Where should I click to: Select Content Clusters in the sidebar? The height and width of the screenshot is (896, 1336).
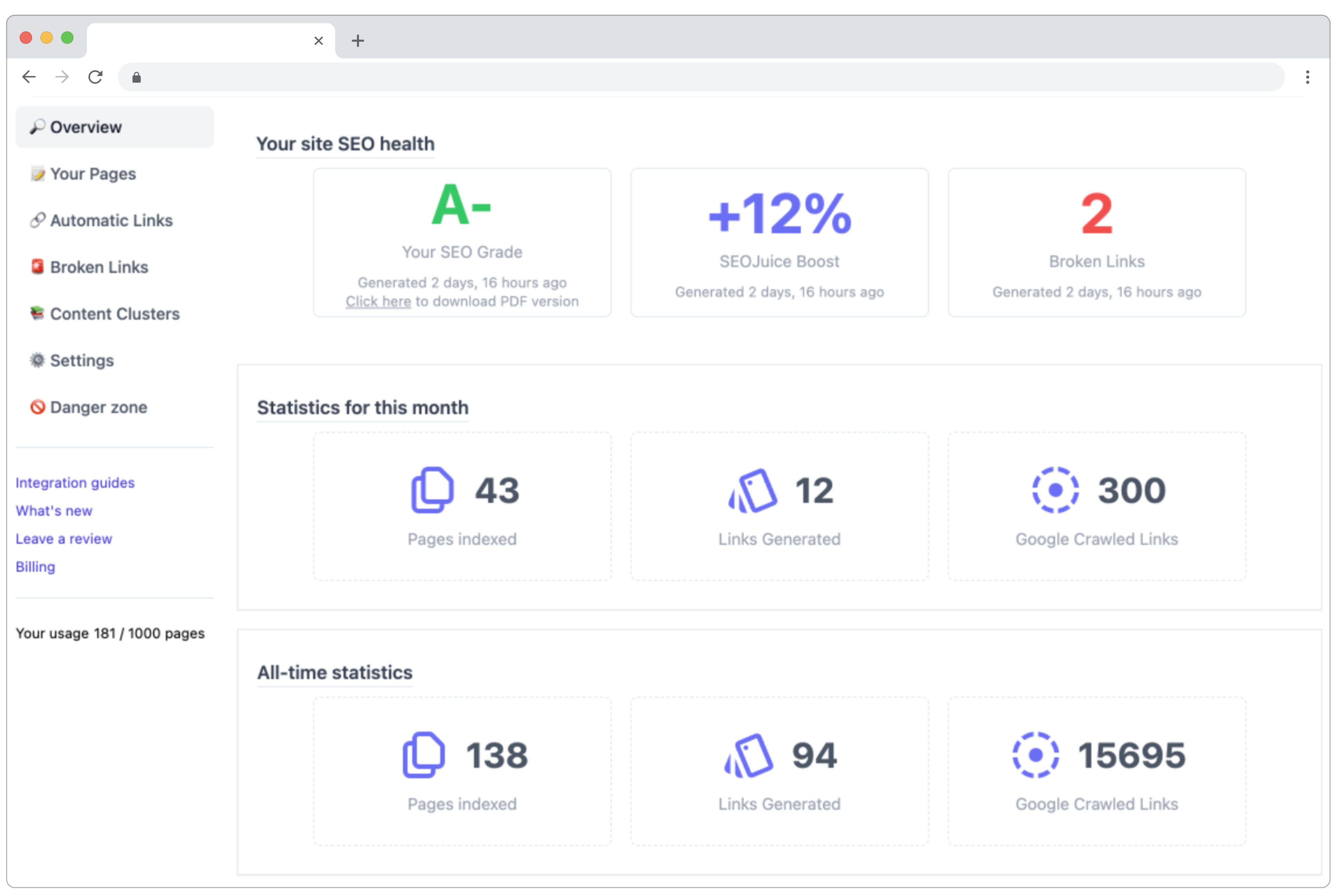tap(114, 314)
